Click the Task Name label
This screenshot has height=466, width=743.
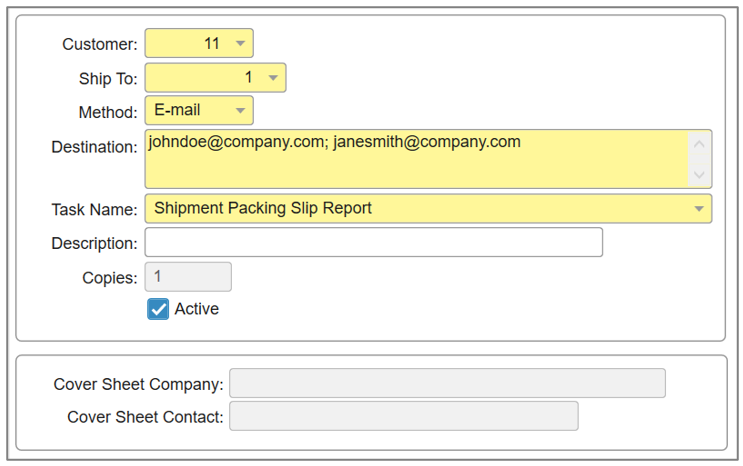[x=94, y=210]
